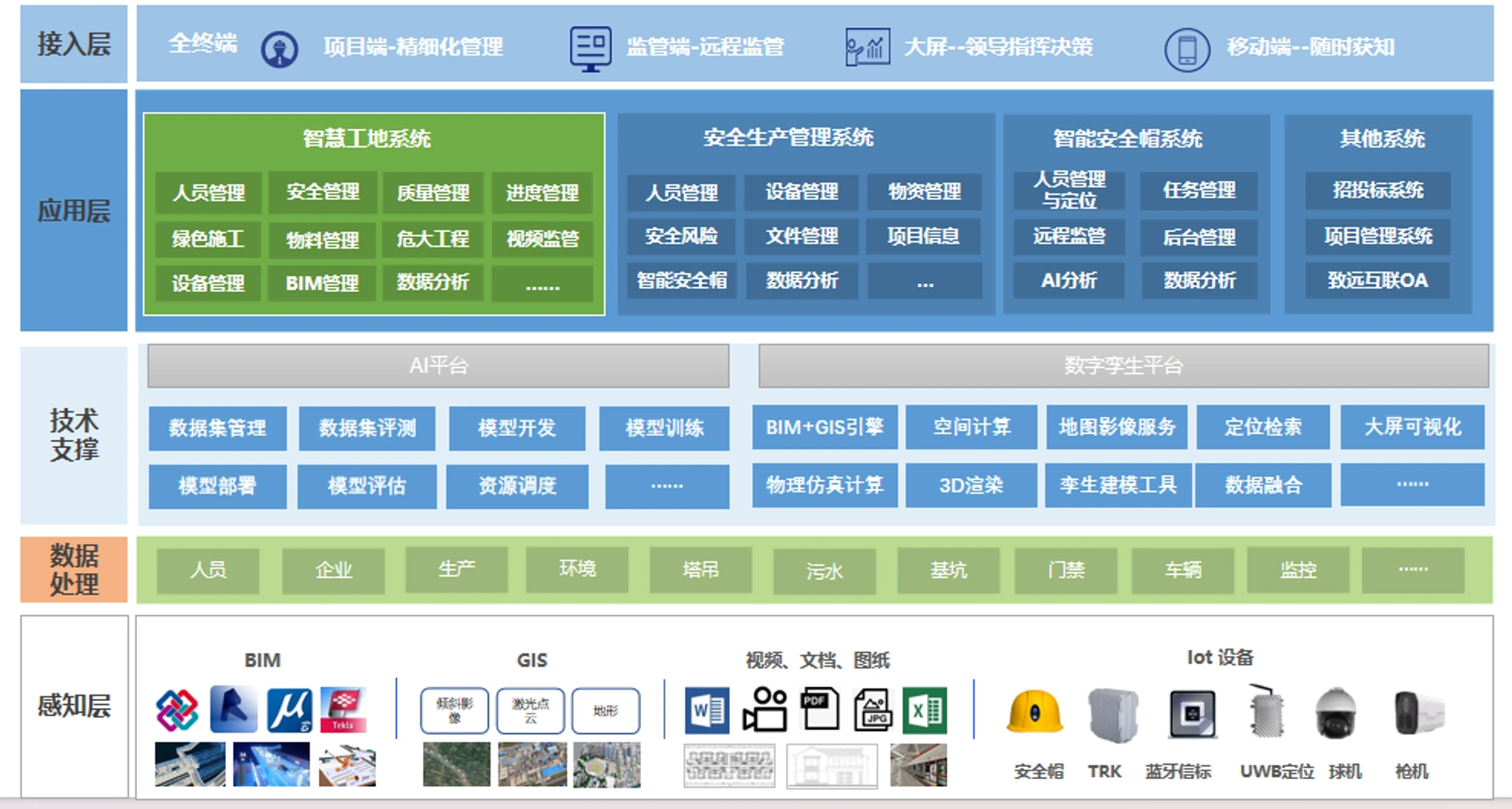Click the Tekla icon
Image resolution: width=1512 pixels, height=809 pixels.
(x=343, y=709)
